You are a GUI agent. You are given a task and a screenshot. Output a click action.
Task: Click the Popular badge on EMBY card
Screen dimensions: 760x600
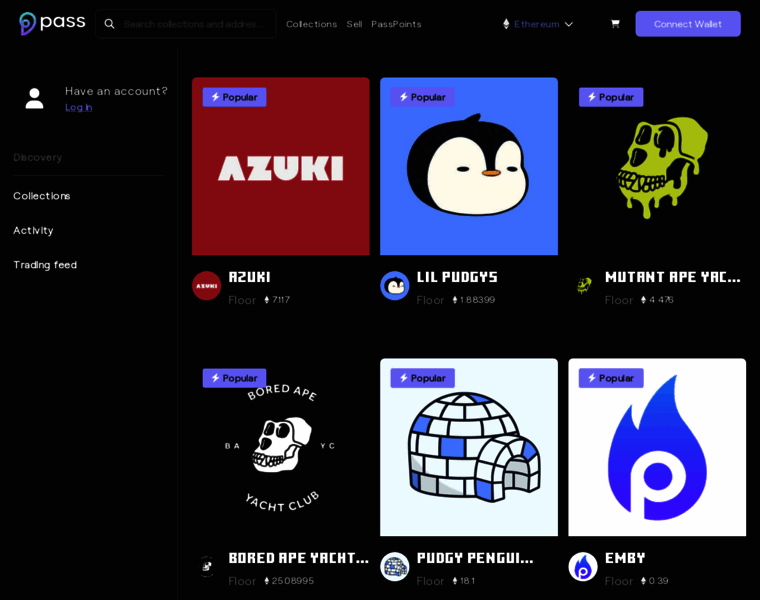[611, 378]
